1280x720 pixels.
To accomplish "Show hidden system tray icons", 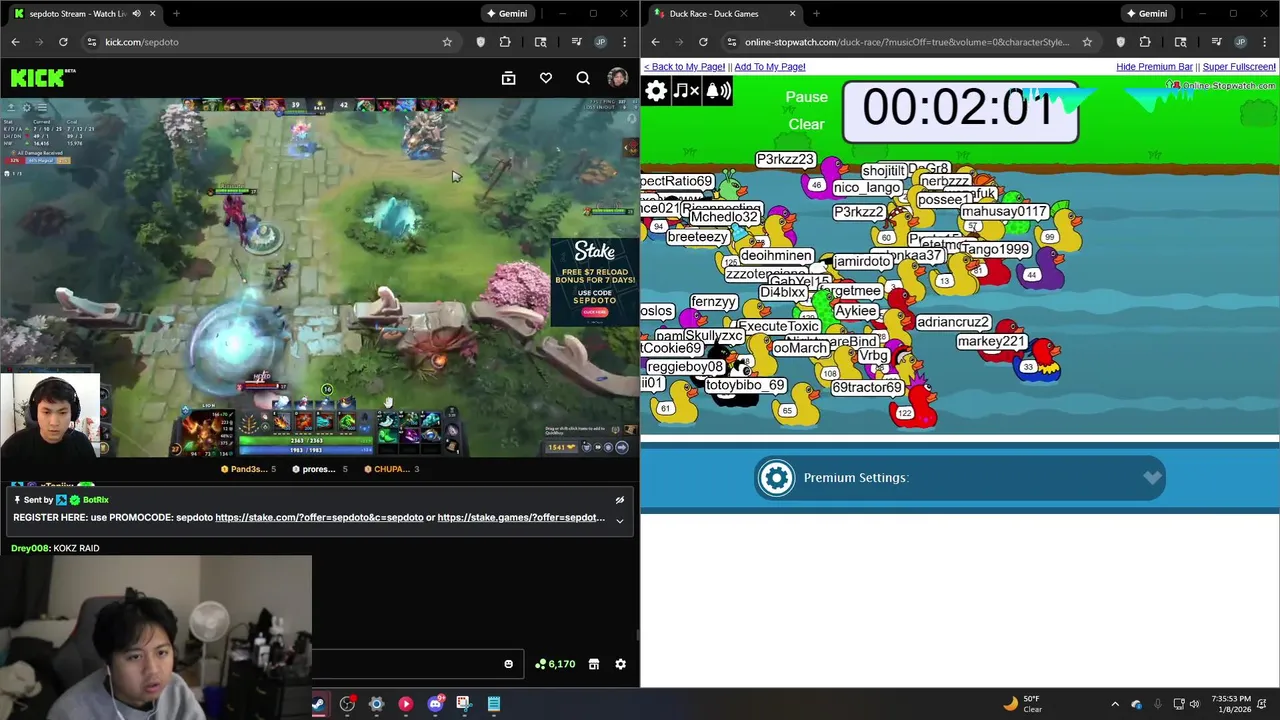I will tap(1115, 704).
